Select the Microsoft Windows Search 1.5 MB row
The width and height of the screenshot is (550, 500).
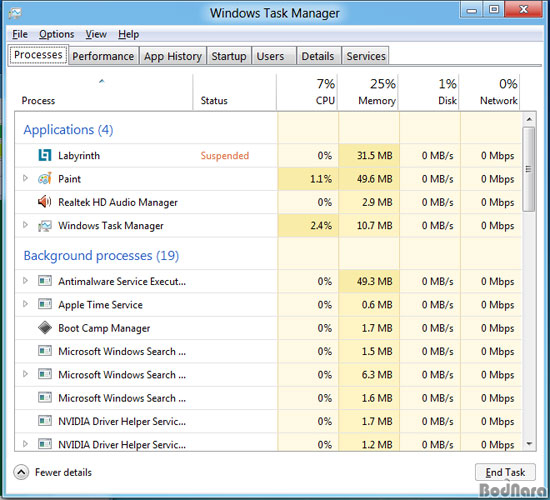pos(268,351)
